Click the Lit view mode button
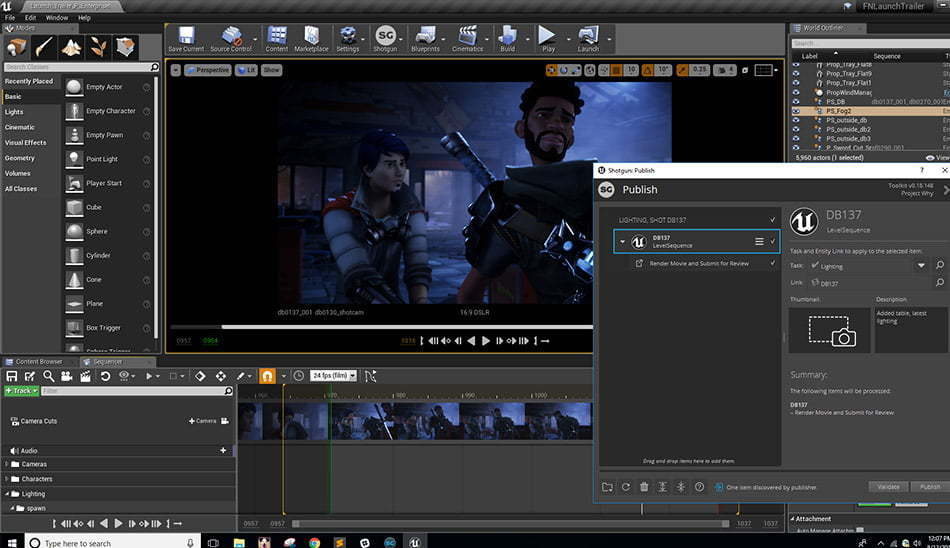 click(x=247, y=70)
